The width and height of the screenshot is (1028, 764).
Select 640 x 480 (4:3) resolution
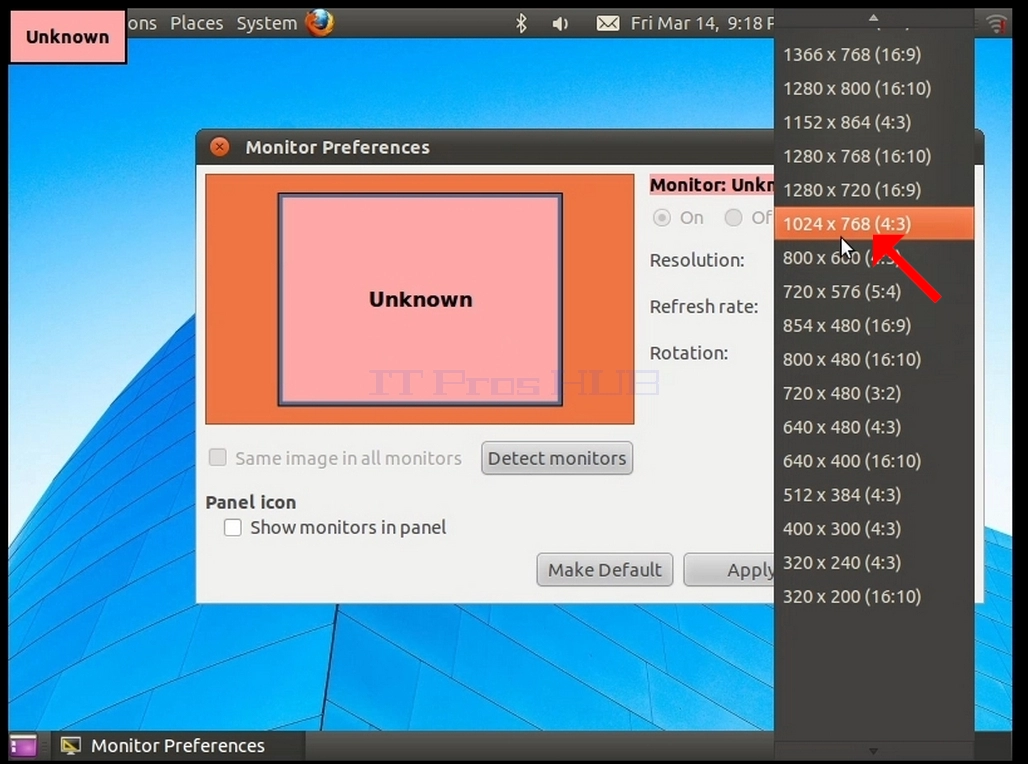874,428
